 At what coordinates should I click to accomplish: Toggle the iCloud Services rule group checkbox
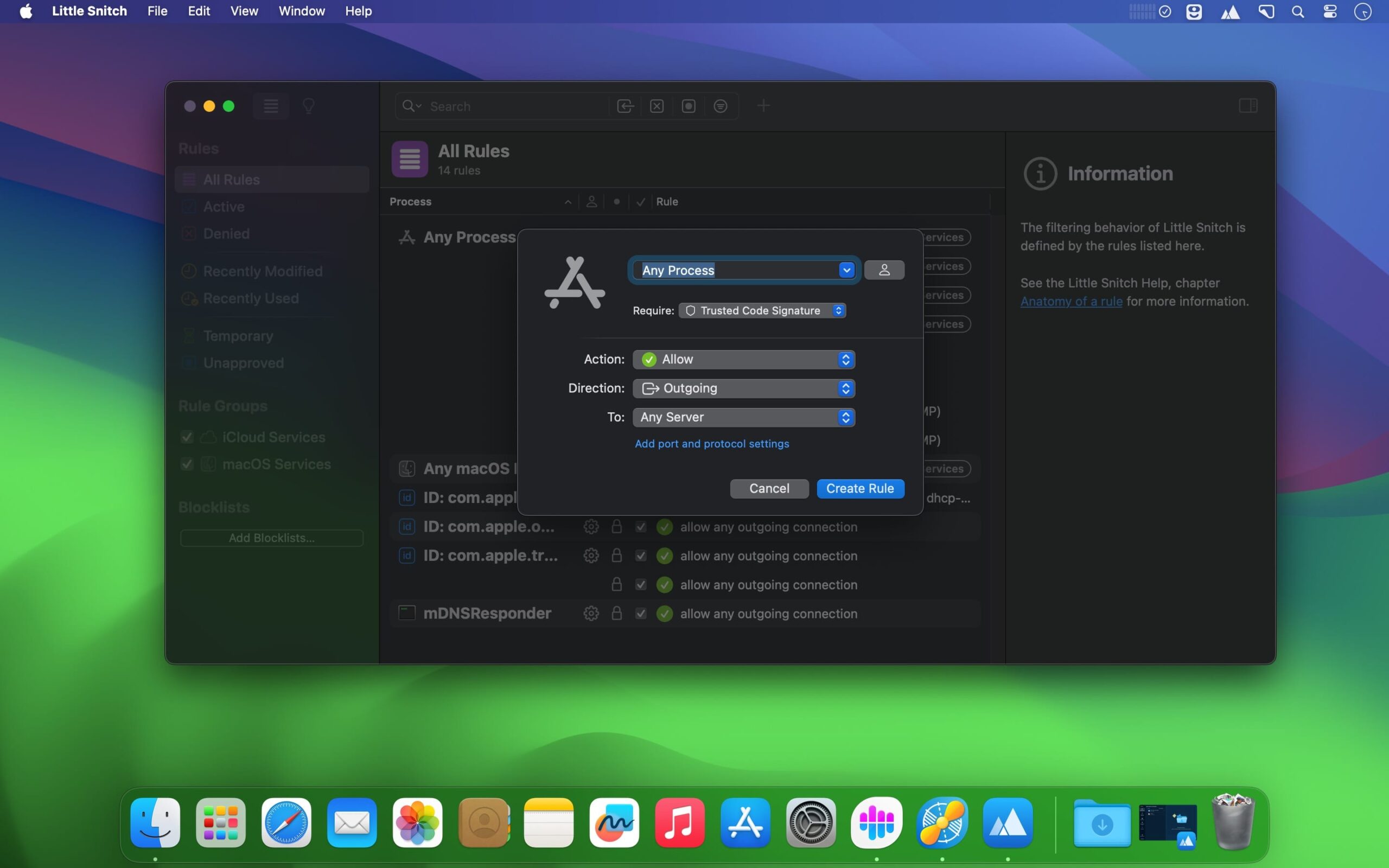[187, 437]
